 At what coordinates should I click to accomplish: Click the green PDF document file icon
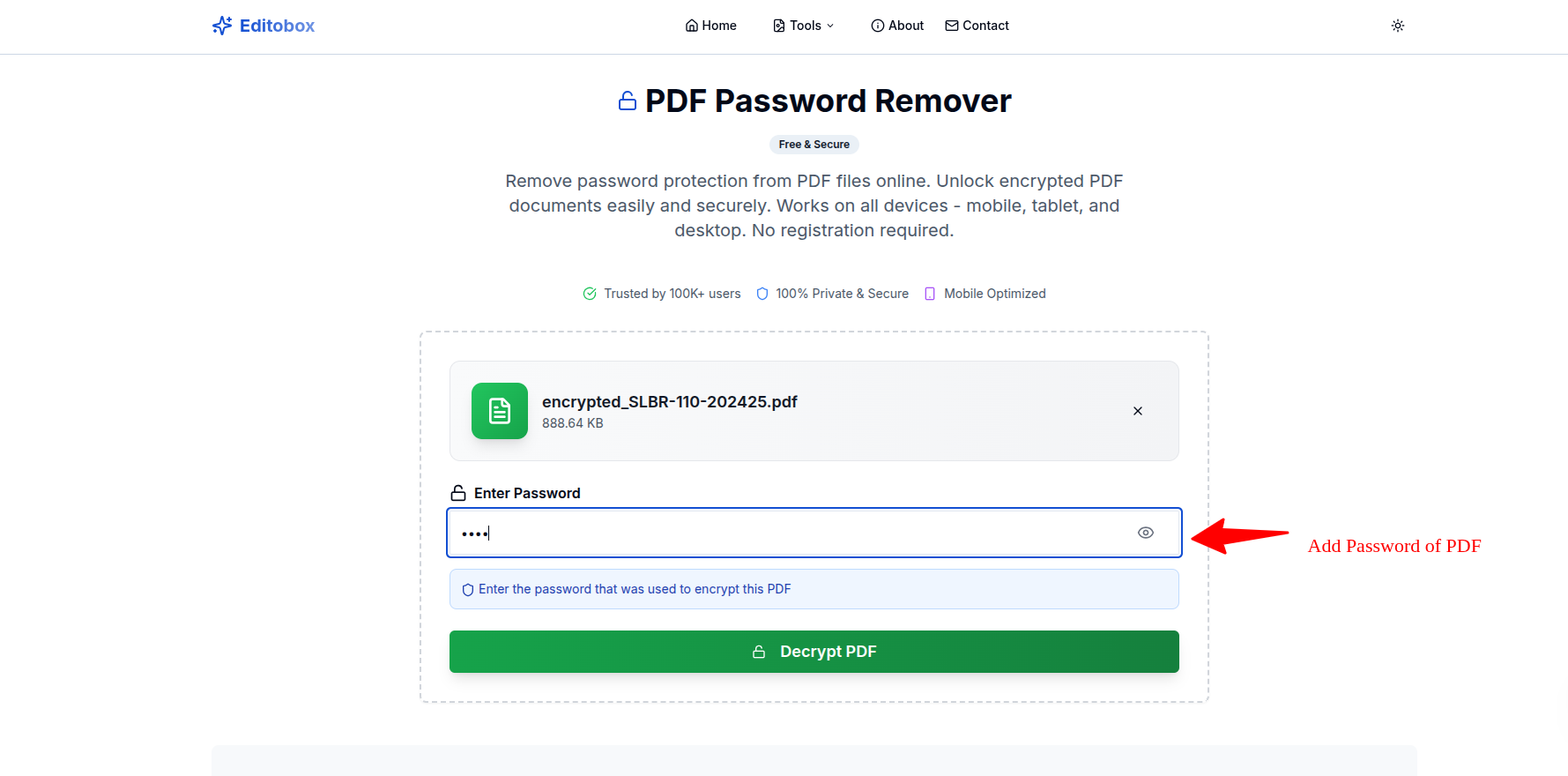coord(500,411)
